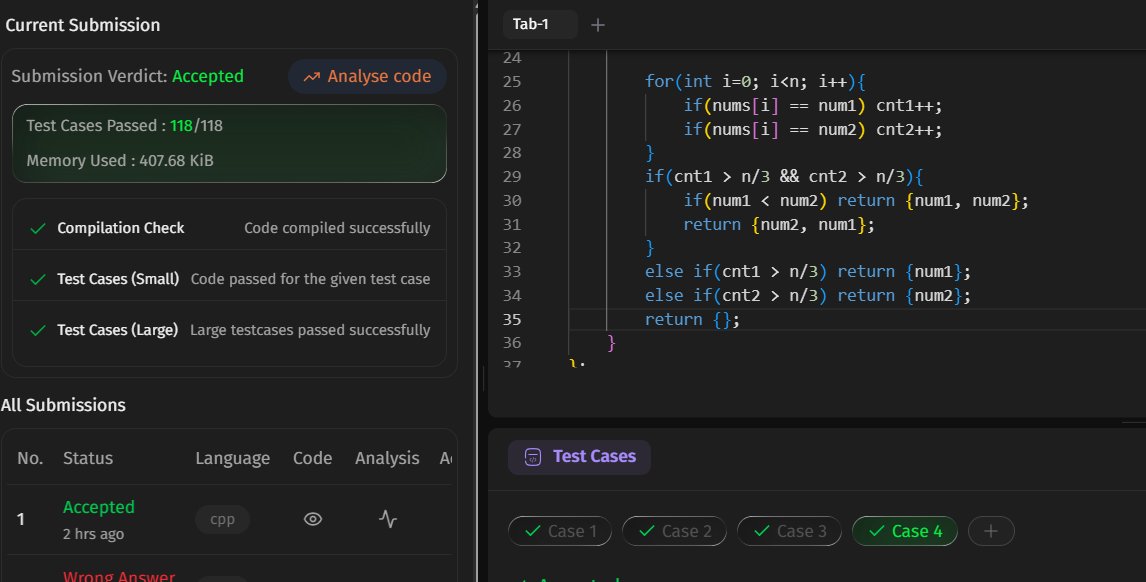Click the Code column header

(x=313, y=458)
